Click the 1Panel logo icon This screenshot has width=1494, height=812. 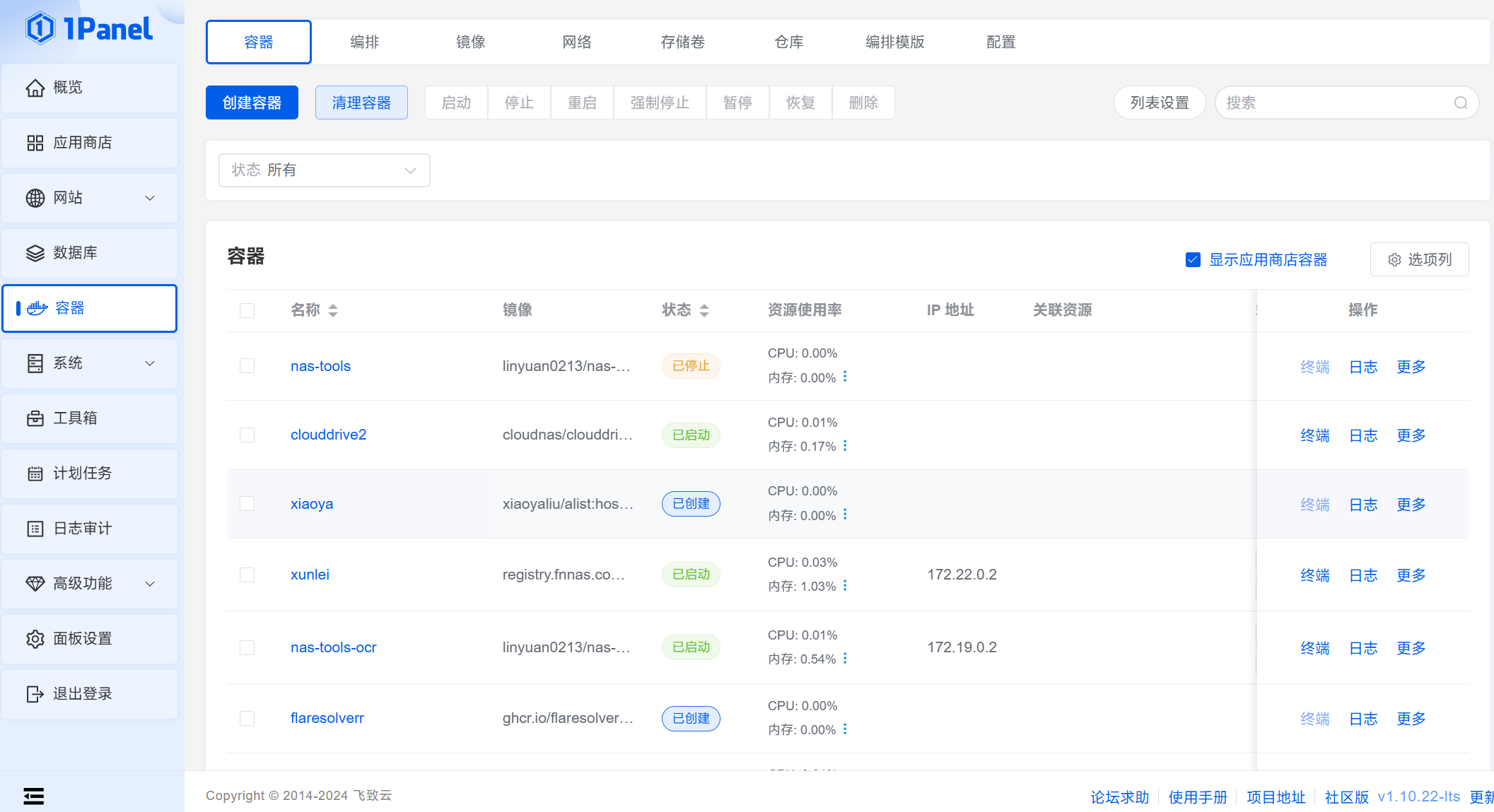click(x=40, y=28)
